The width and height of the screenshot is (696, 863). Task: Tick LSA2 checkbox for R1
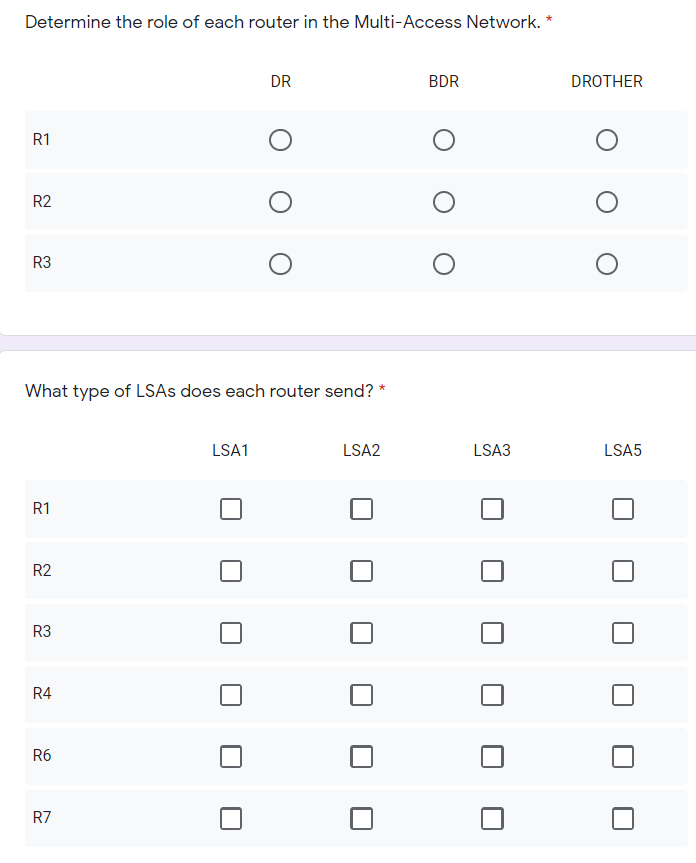361,509
